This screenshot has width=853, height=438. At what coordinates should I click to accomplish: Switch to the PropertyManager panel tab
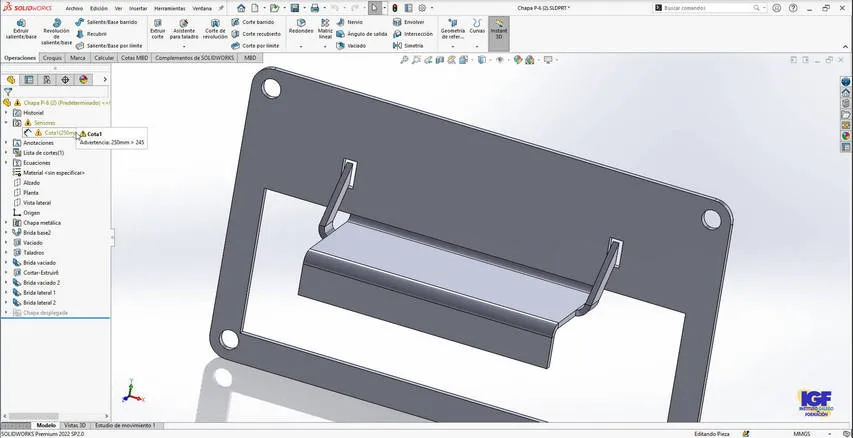coord(29,79)
